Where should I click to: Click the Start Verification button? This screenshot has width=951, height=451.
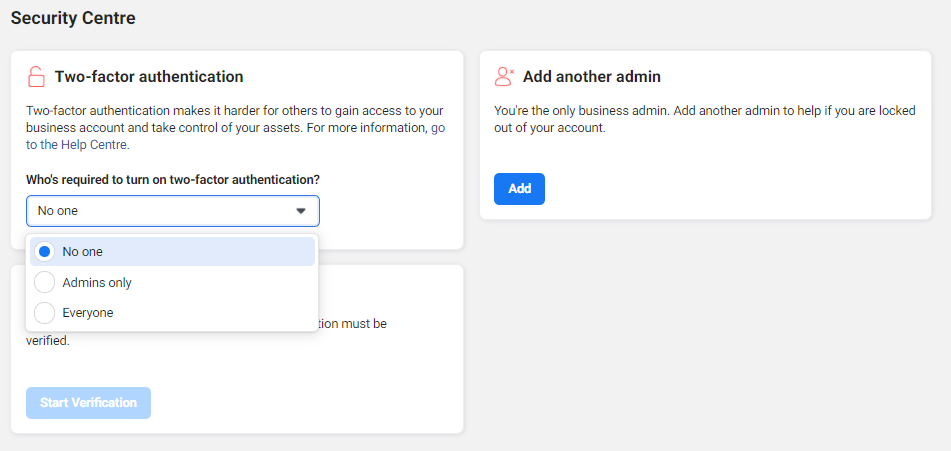(x=88, y=403)
